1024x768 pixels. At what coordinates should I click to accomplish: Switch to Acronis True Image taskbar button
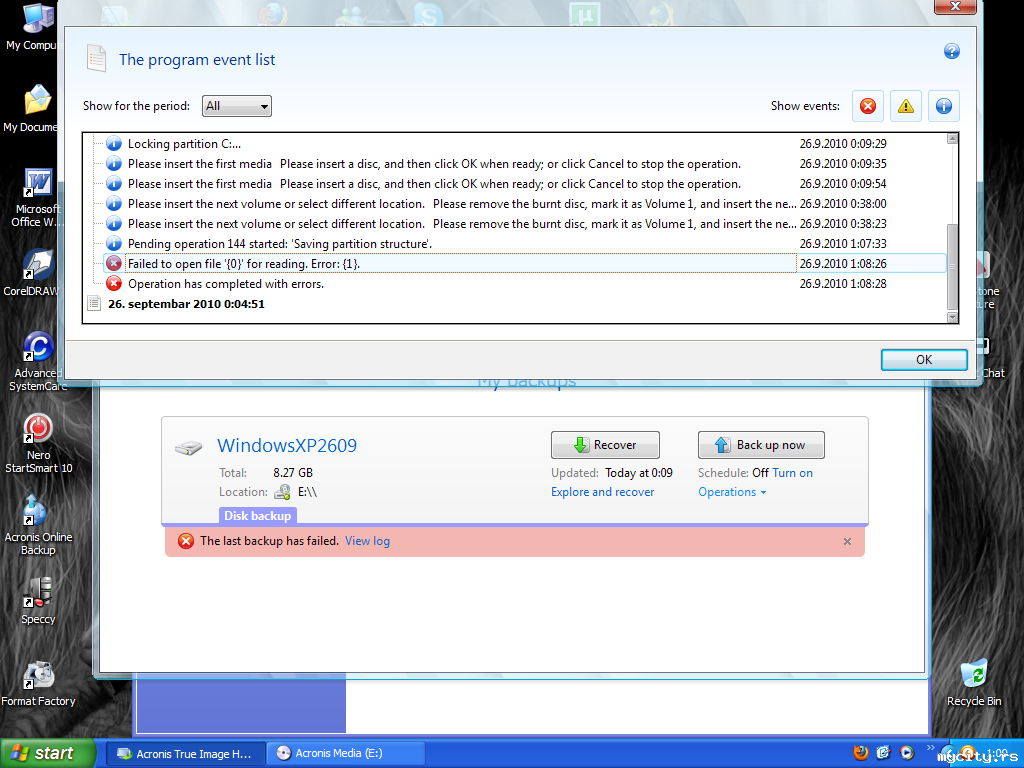coord(185,754)
